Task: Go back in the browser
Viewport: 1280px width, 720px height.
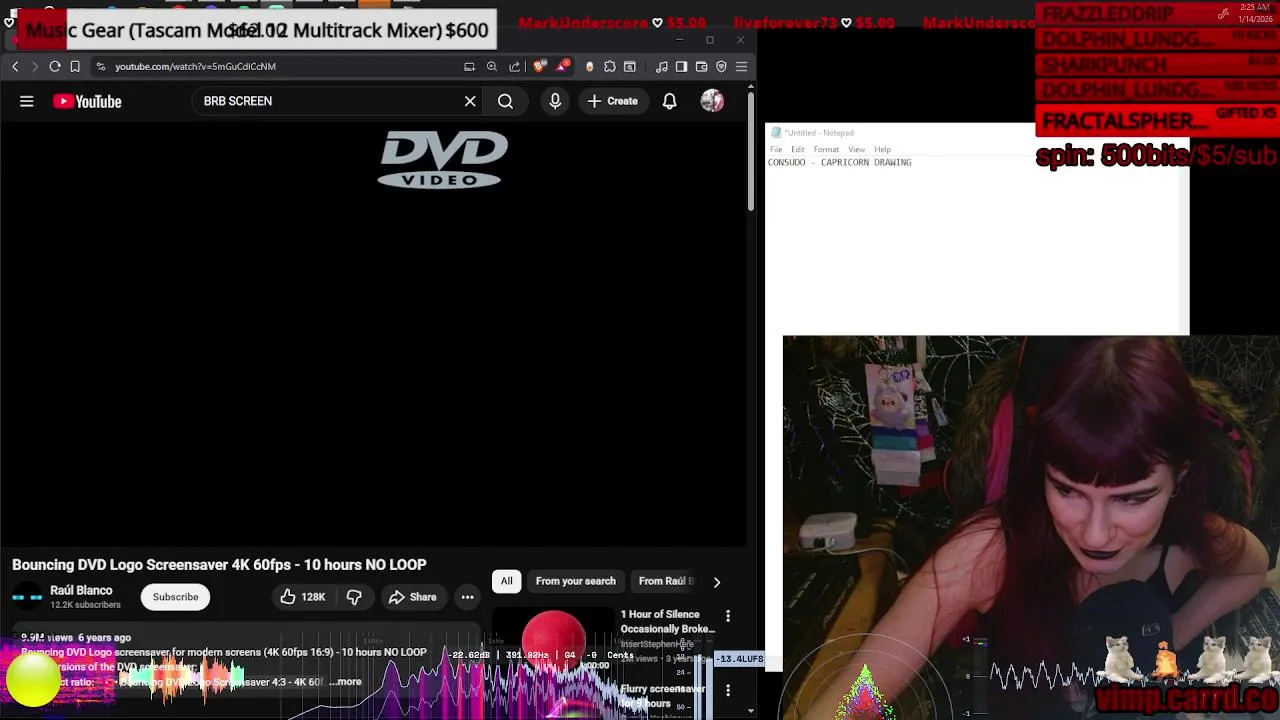Action: point(15,66)
